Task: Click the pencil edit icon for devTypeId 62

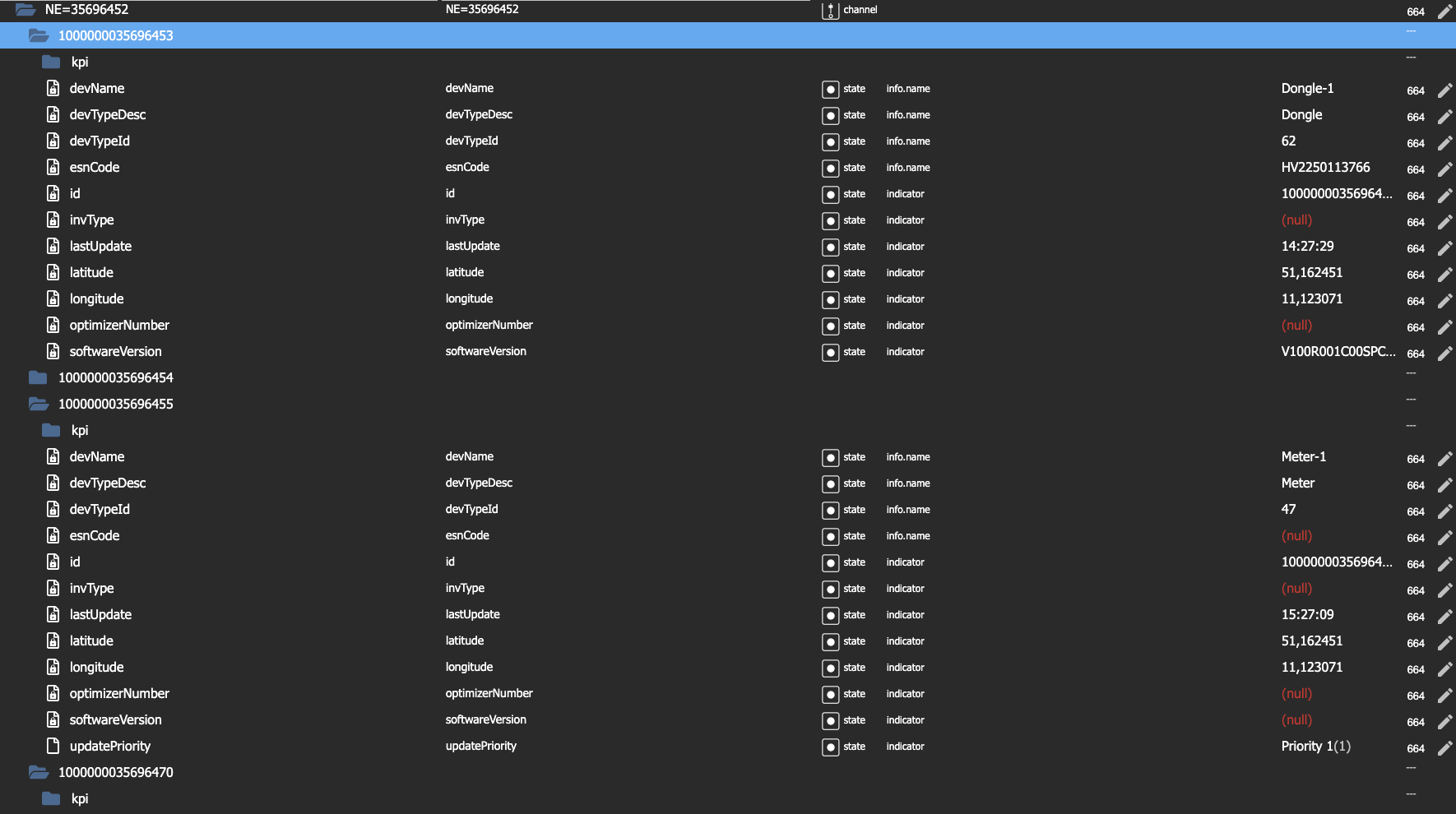Action: [1445, 143]
